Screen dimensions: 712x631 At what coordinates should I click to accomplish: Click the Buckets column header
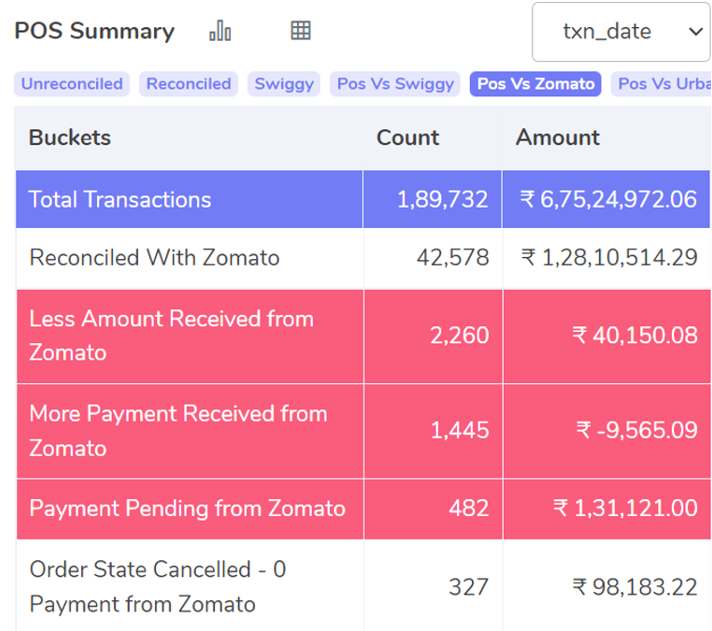click(x=70, y=138)
